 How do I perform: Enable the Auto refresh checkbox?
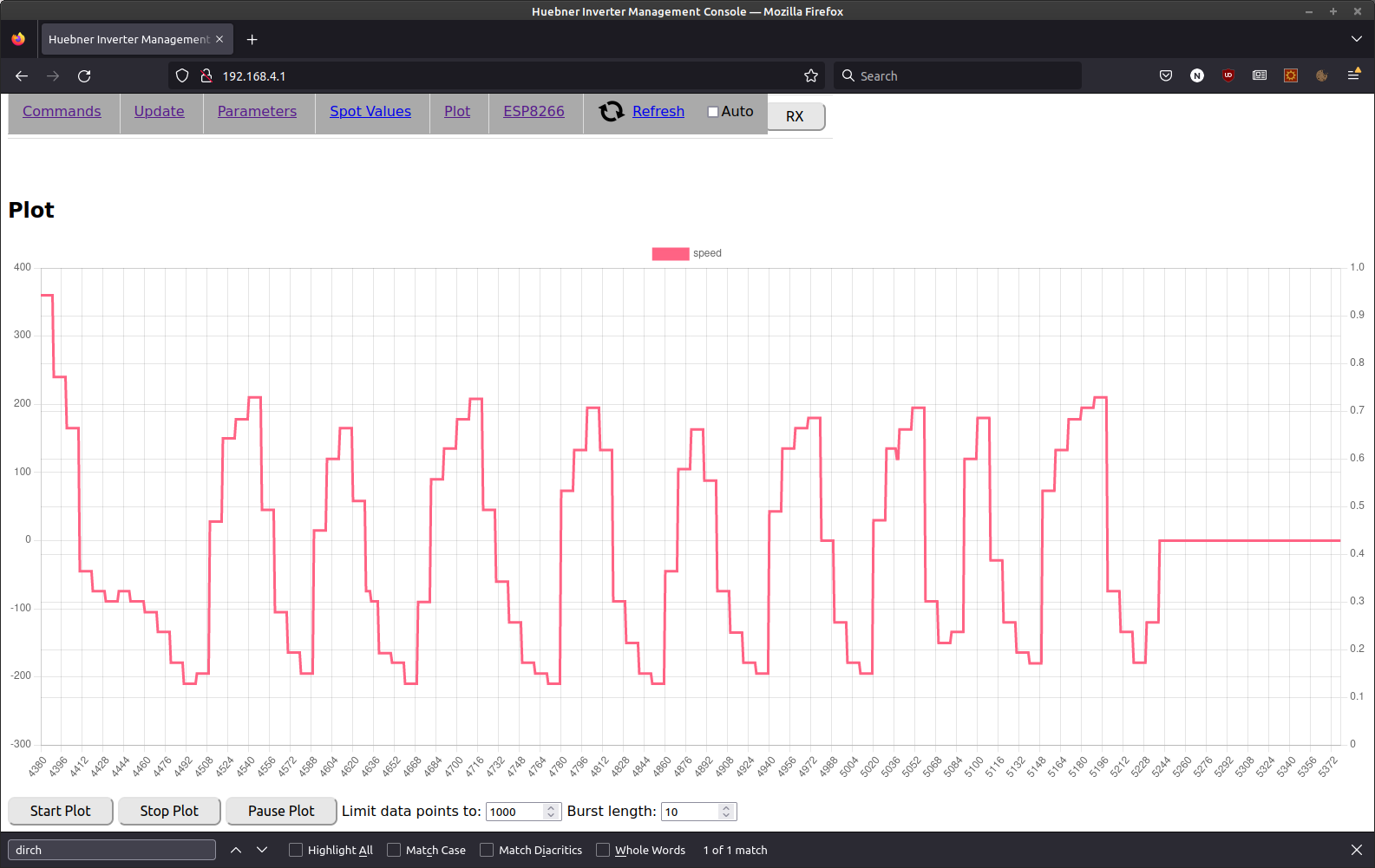point(713,112)
